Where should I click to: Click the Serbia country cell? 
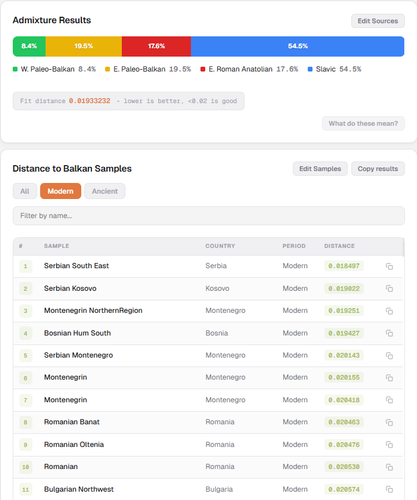216,266
